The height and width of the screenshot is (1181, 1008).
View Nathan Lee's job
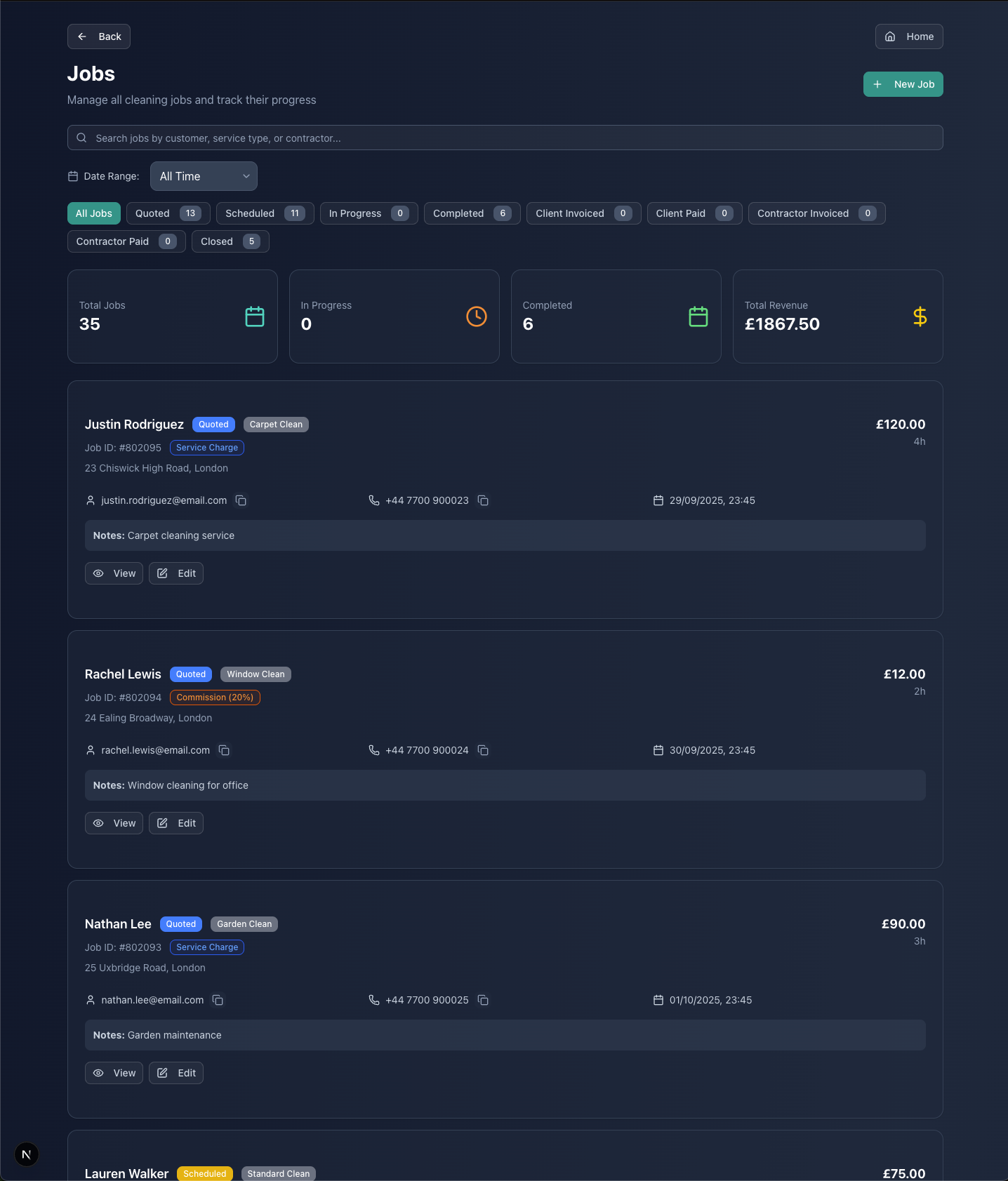114,1073
